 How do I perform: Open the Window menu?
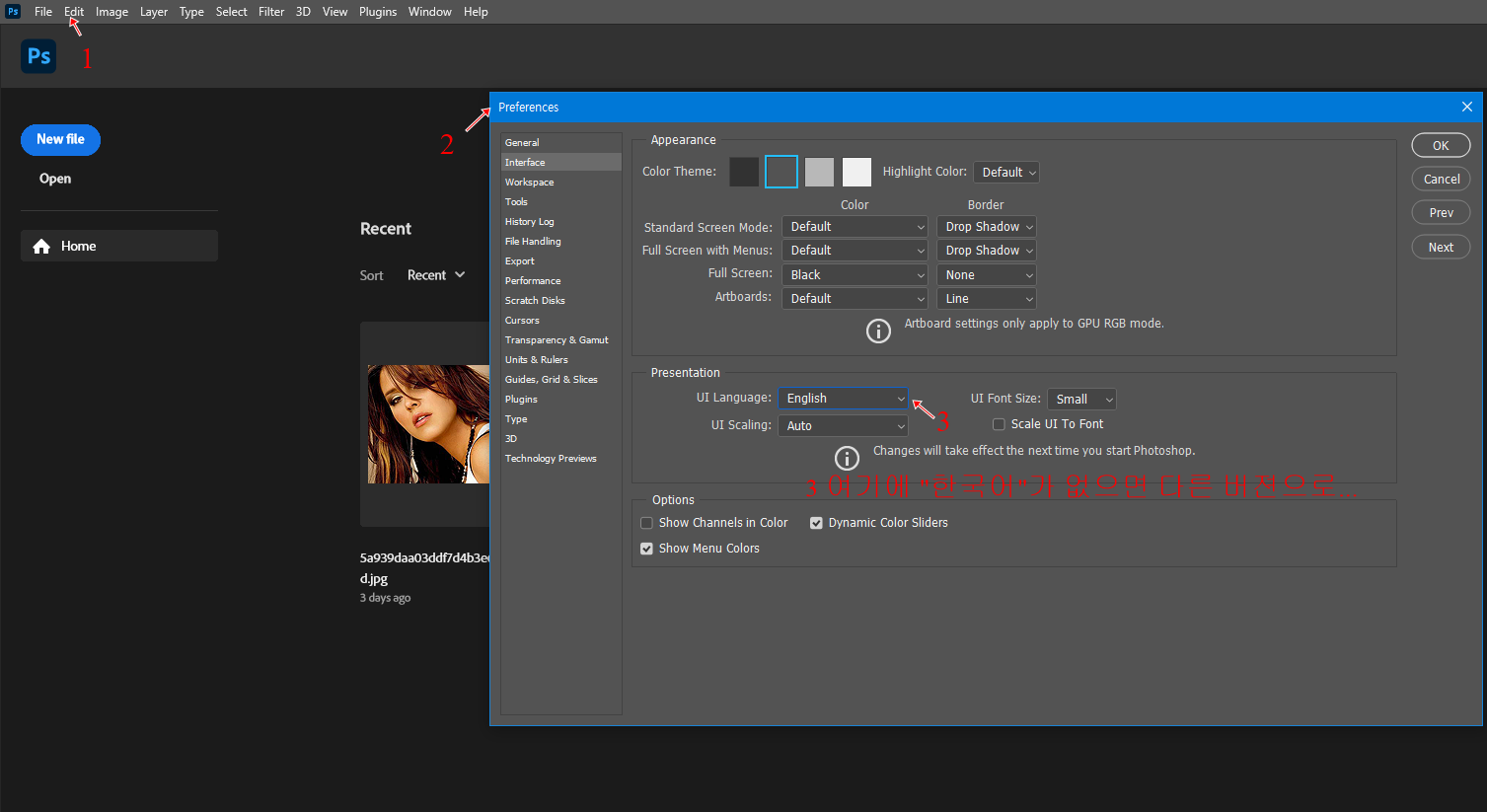coord(430,12)
